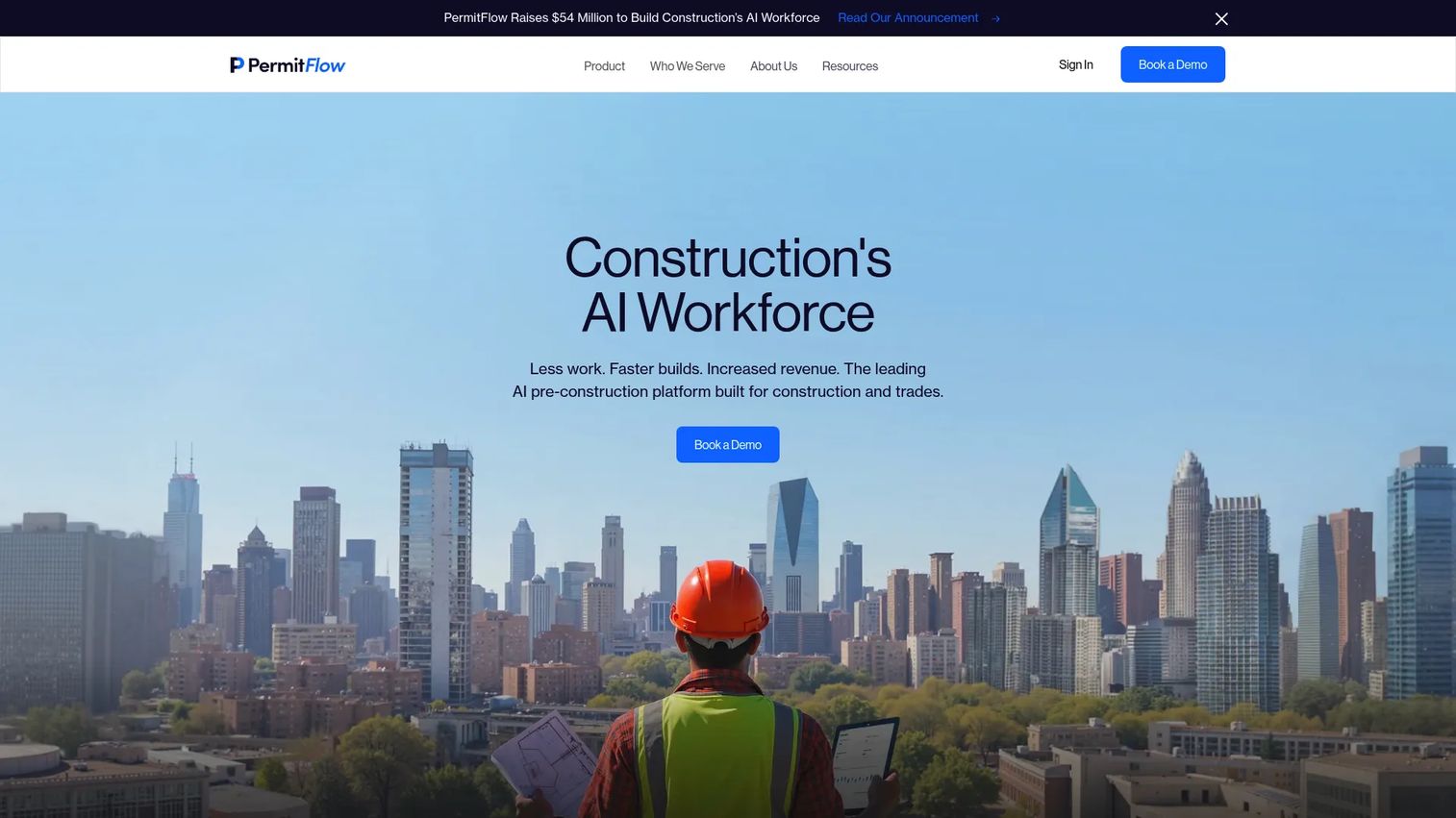Open the Product menu
Image resolution: width=1456 pixels, height=818 pixels.
(604, 66)
